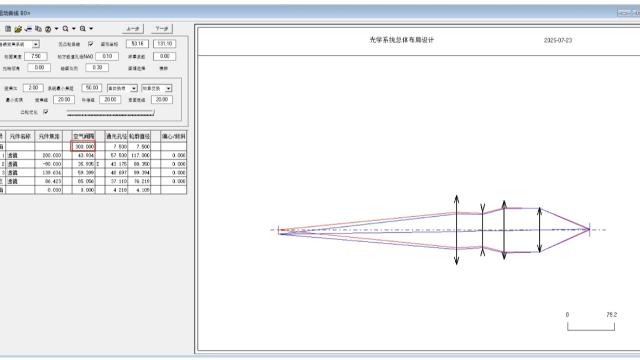This screenshot has height=360, width=640.
Task: Click the NA input field showing 0.10
Action: [107, 56]
